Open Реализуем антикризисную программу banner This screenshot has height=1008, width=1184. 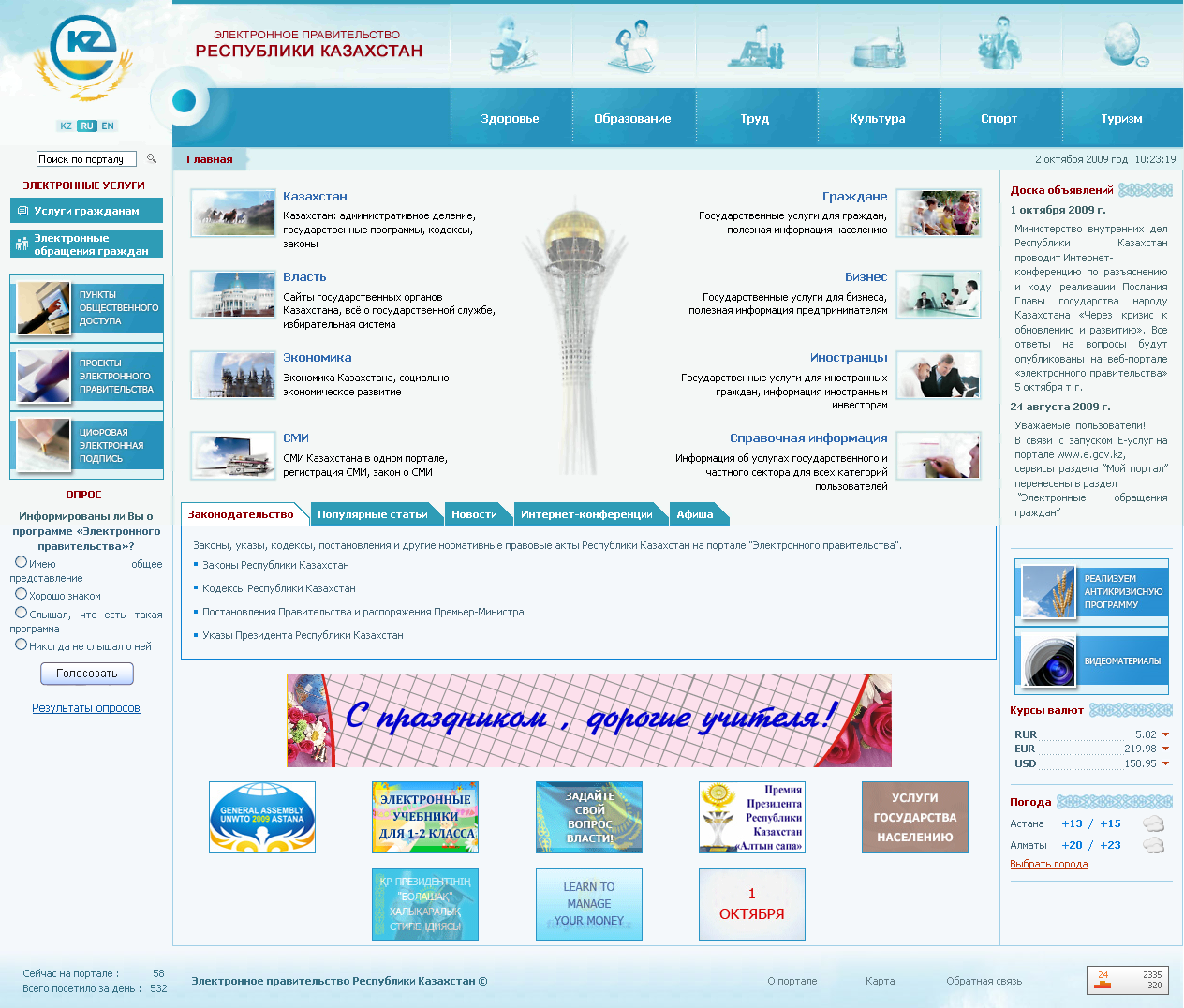pos(1092,592)
